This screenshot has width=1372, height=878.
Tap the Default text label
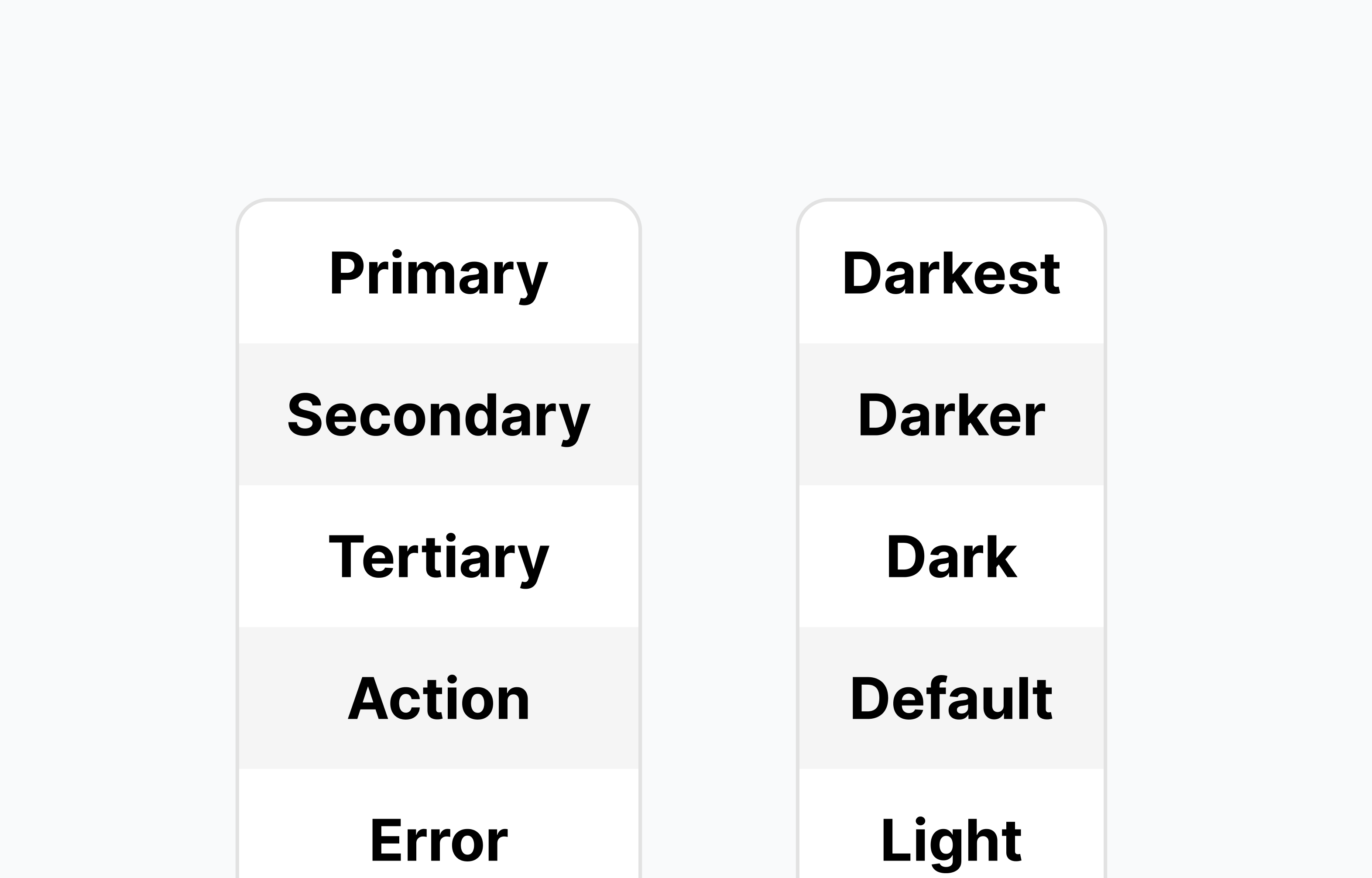coord(951,698)
